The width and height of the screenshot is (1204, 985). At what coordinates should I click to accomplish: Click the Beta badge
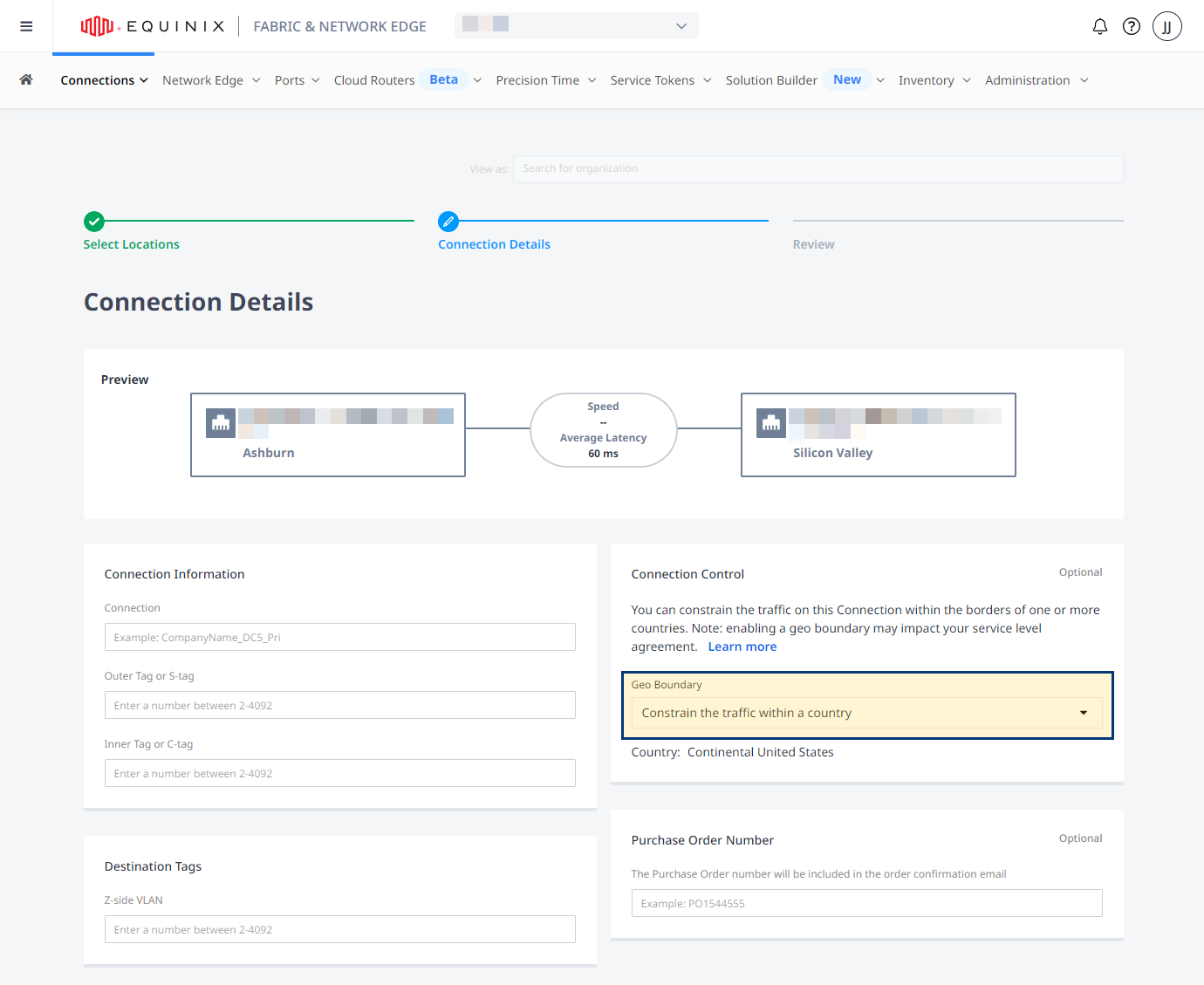pos(444,79)
